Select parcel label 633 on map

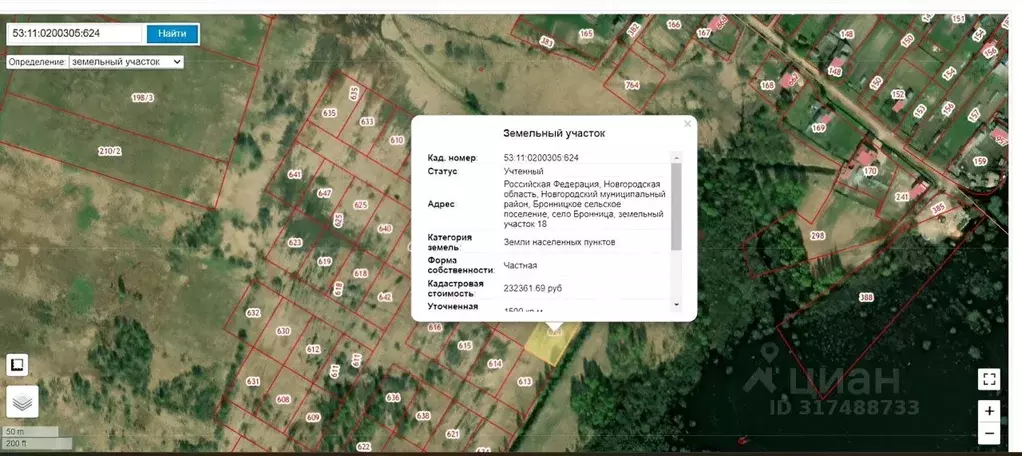[368, 122]
